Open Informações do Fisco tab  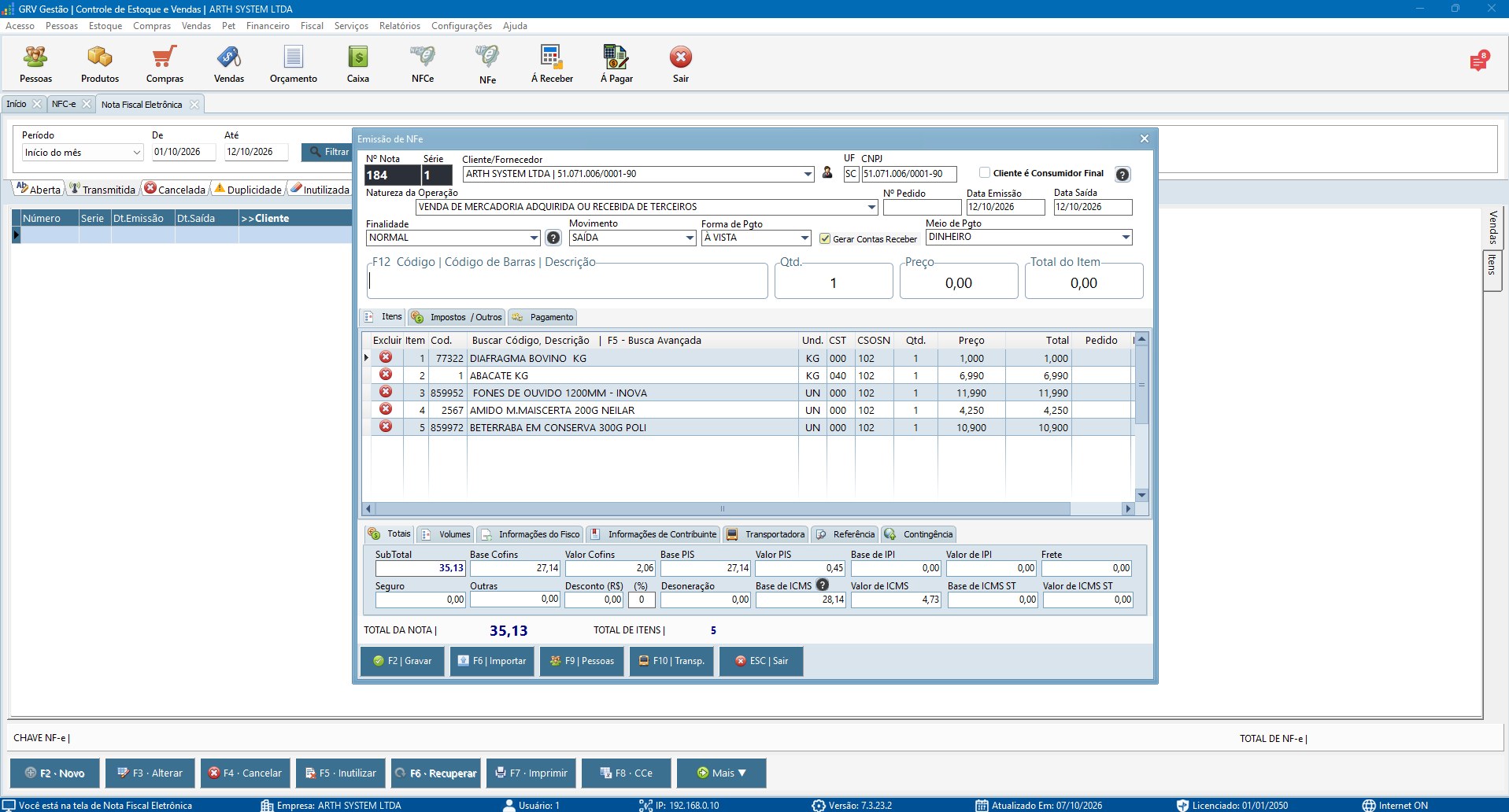click(x=530, y=534)
